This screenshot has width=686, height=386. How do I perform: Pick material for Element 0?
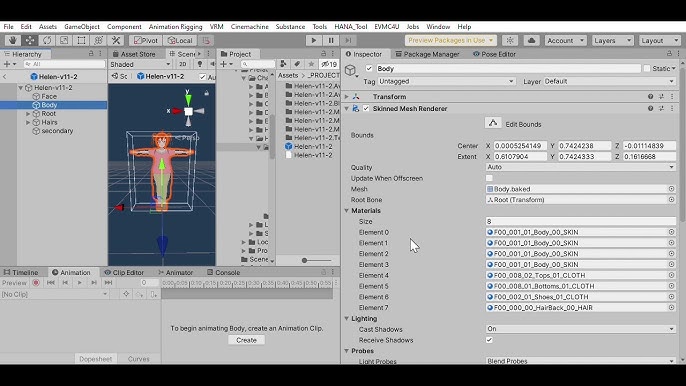pyautogui.click(x=672, y=232)
